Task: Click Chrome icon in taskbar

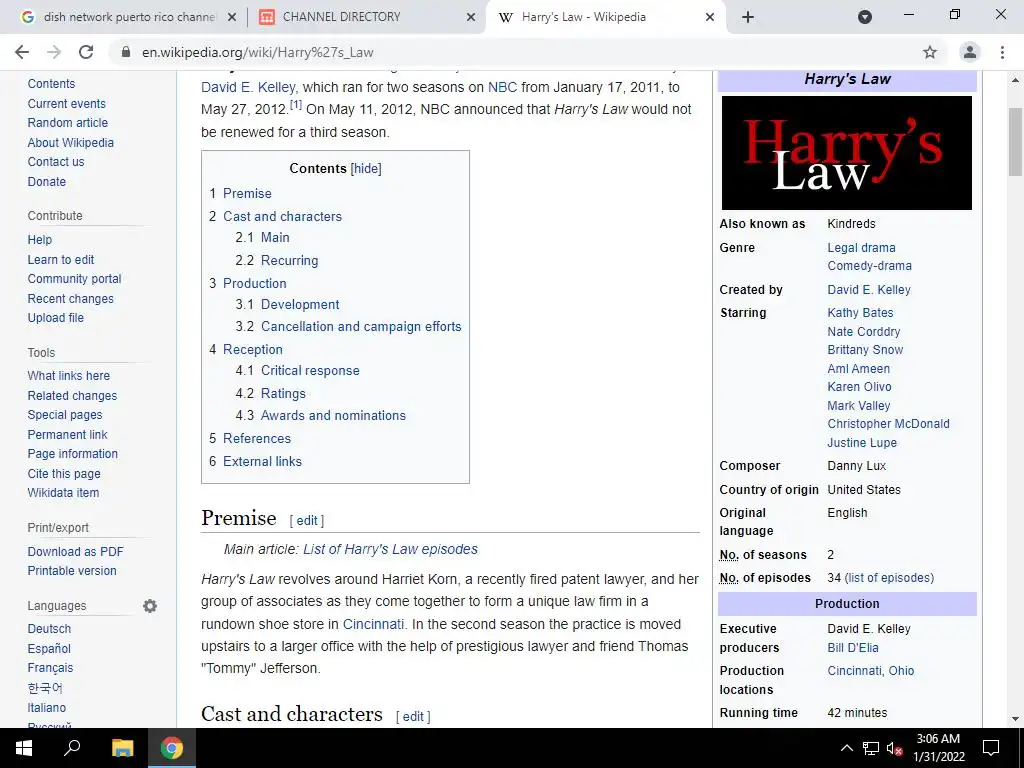Action: pyautogui.click(x=172, y=748)
